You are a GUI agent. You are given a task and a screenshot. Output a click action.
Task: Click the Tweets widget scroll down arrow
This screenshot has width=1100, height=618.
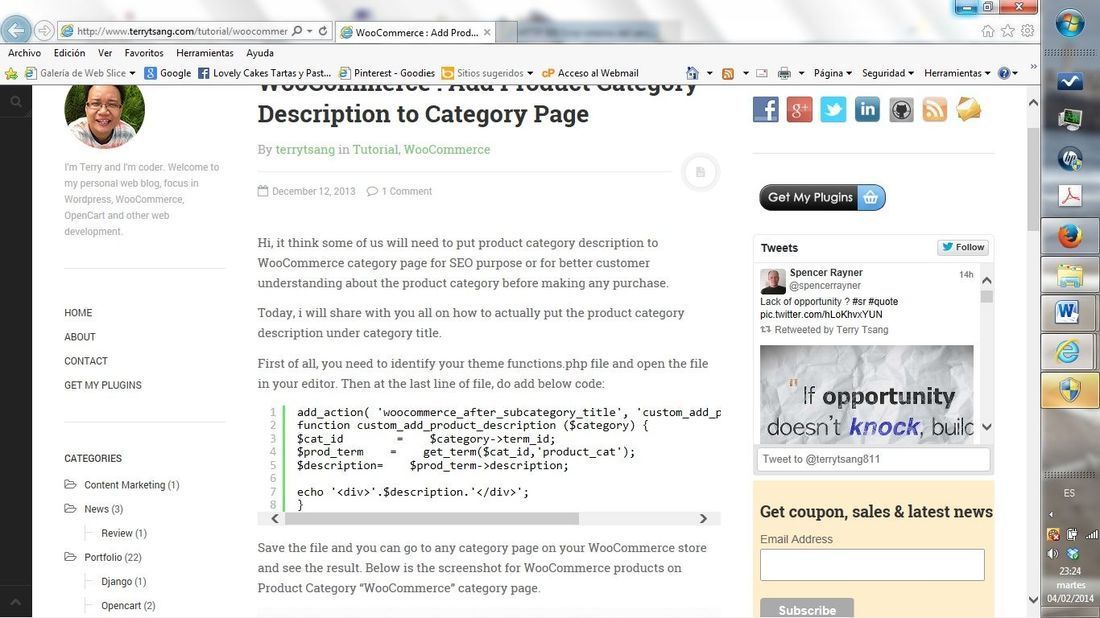coord(987,427)
